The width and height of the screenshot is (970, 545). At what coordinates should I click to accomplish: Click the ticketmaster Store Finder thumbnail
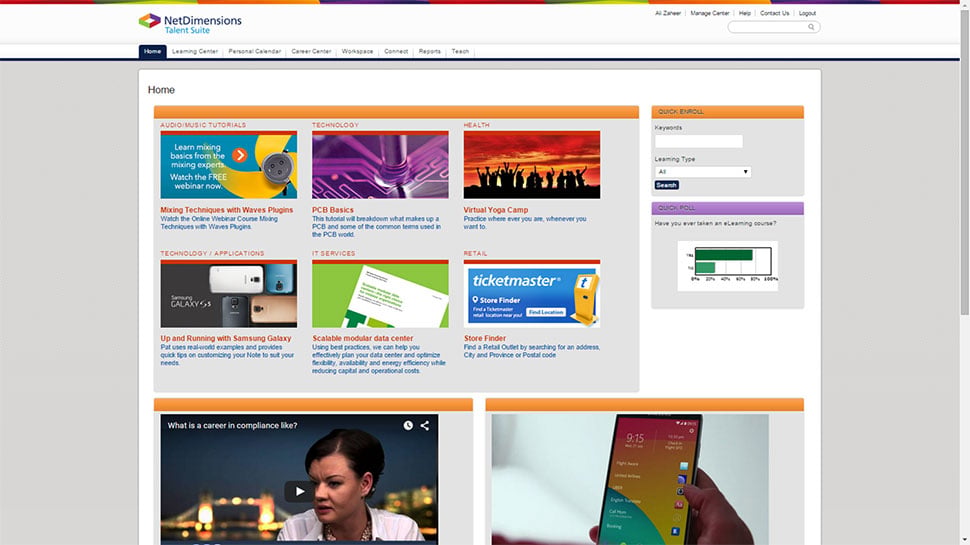pyautogui.click(x=532, y=294)
